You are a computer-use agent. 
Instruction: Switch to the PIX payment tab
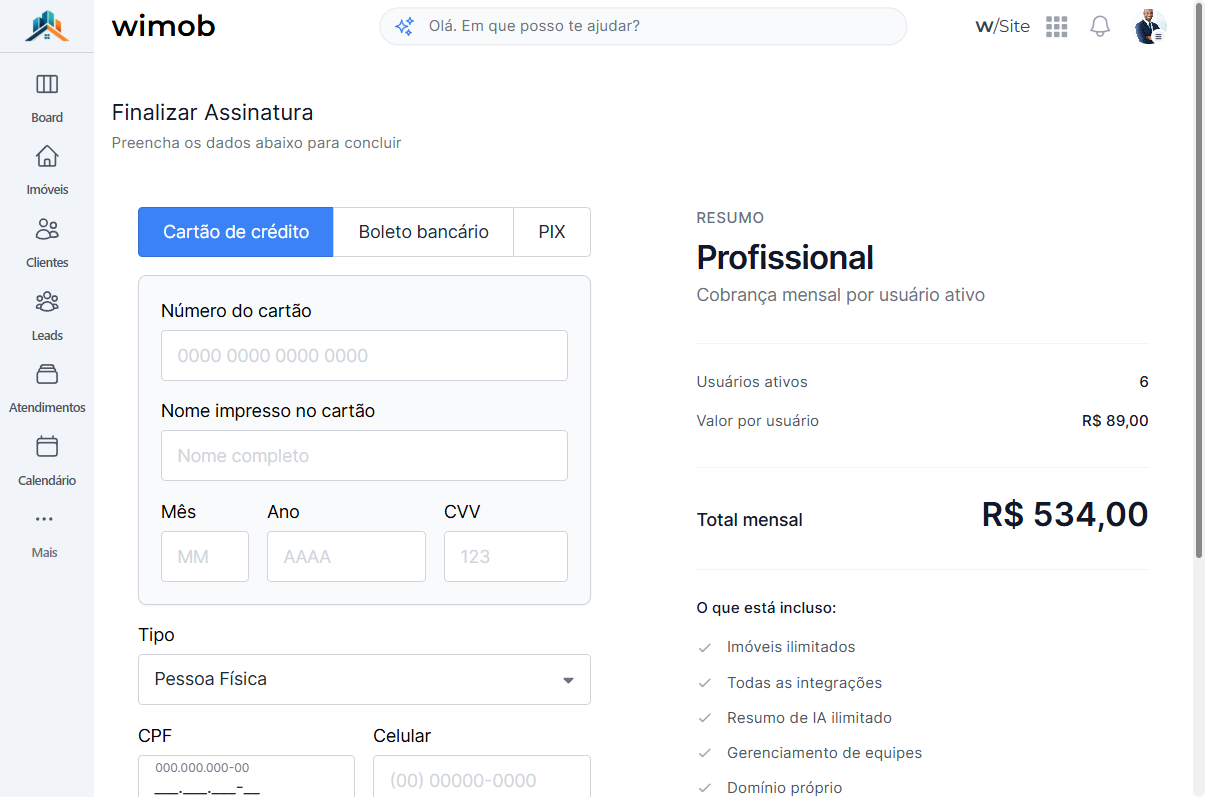[x=552, y=232]
